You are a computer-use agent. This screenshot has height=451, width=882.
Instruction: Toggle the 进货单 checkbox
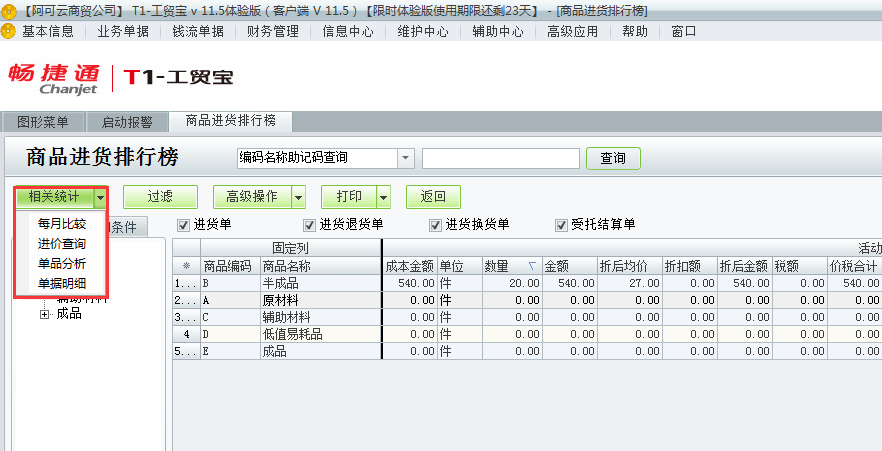(x=183, y=225)
